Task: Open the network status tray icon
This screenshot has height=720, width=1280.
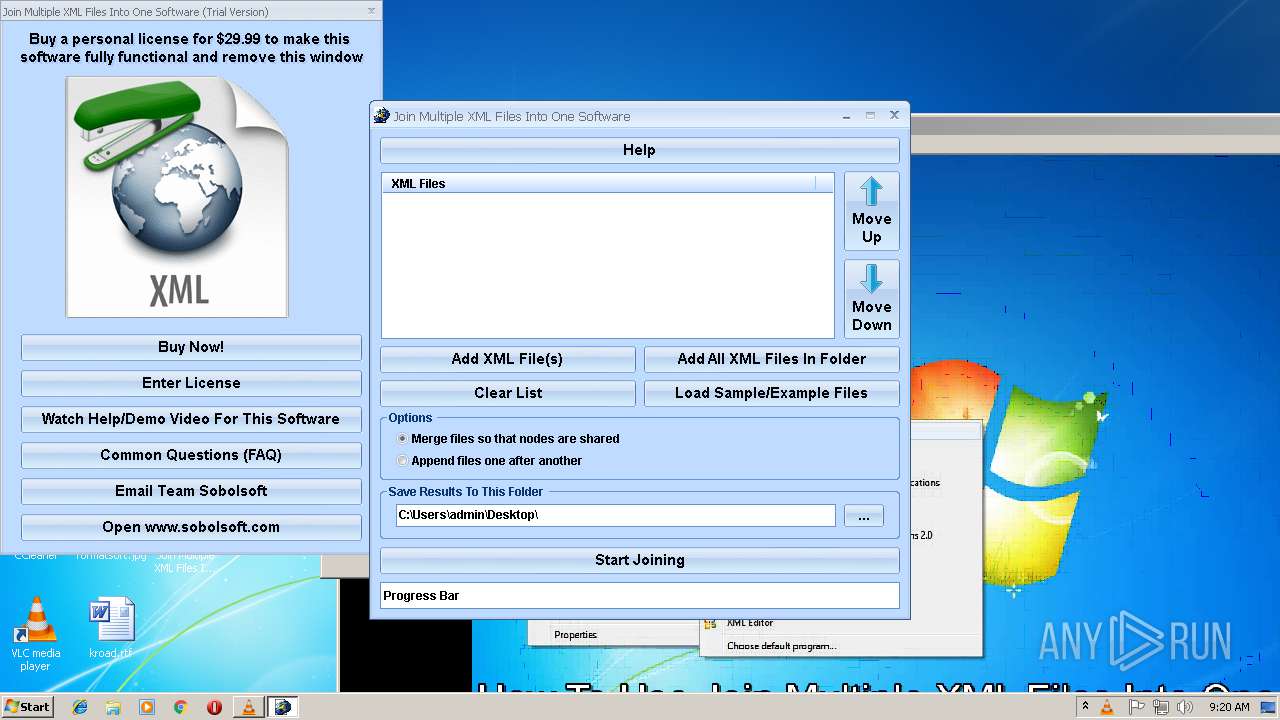Action: [1160, 707]
